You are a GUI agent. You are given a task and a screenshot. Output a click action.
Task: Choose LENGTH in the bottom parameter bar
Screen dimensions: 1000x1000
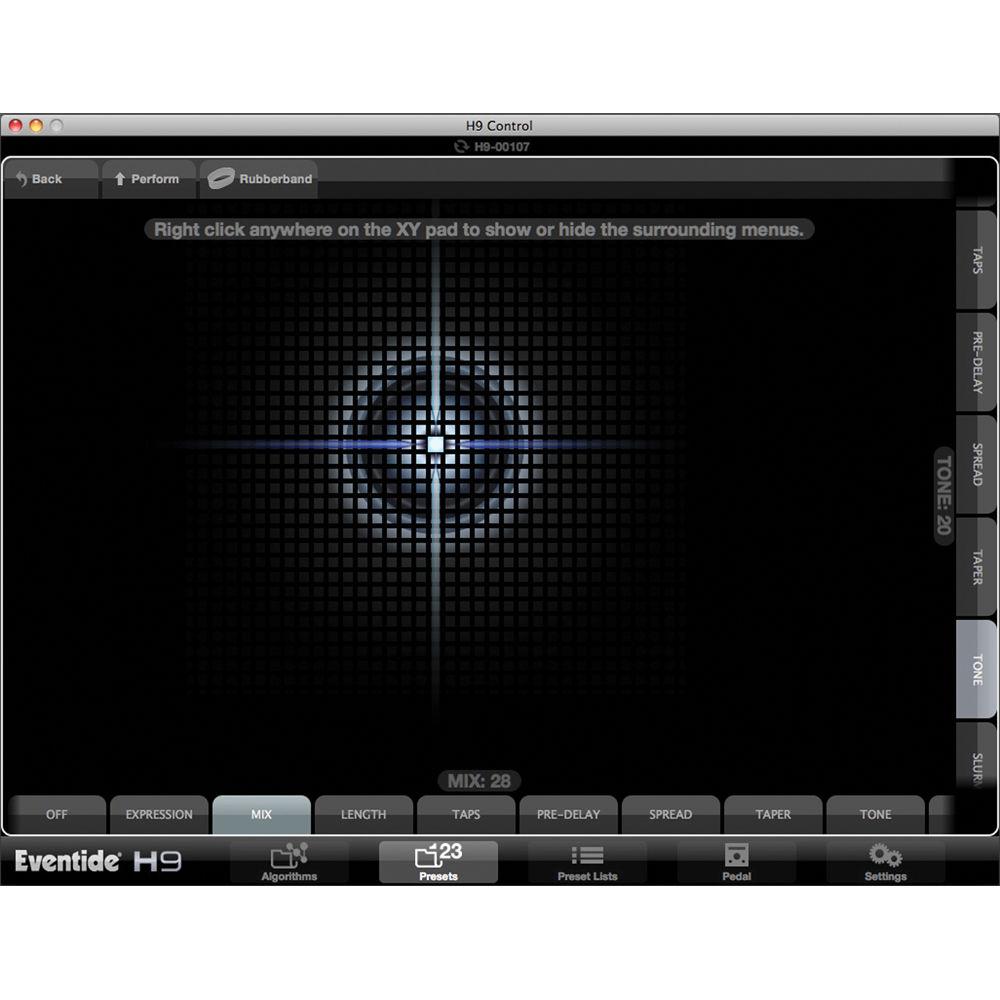(363, 815)
